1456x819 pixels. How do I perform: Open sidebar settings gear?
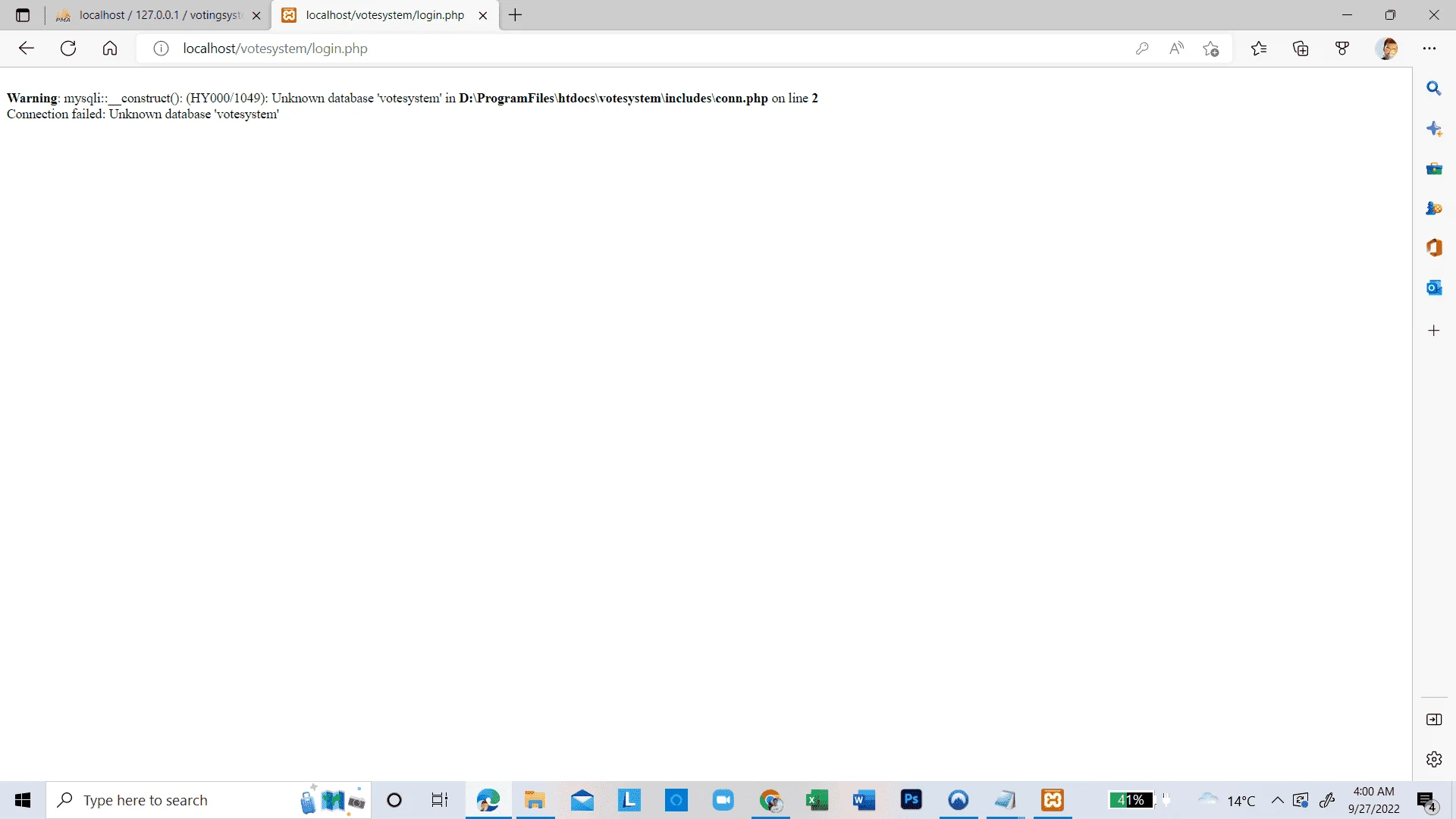1434,759
